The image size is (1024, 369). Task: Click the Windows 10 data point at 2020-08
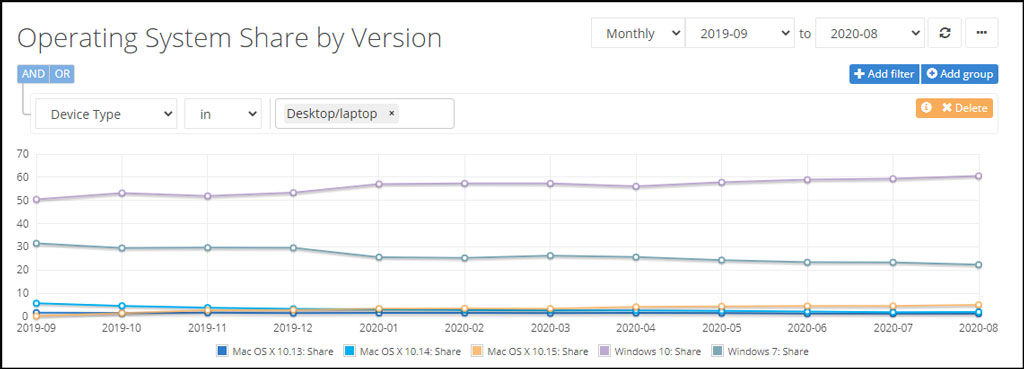(978, 176)
